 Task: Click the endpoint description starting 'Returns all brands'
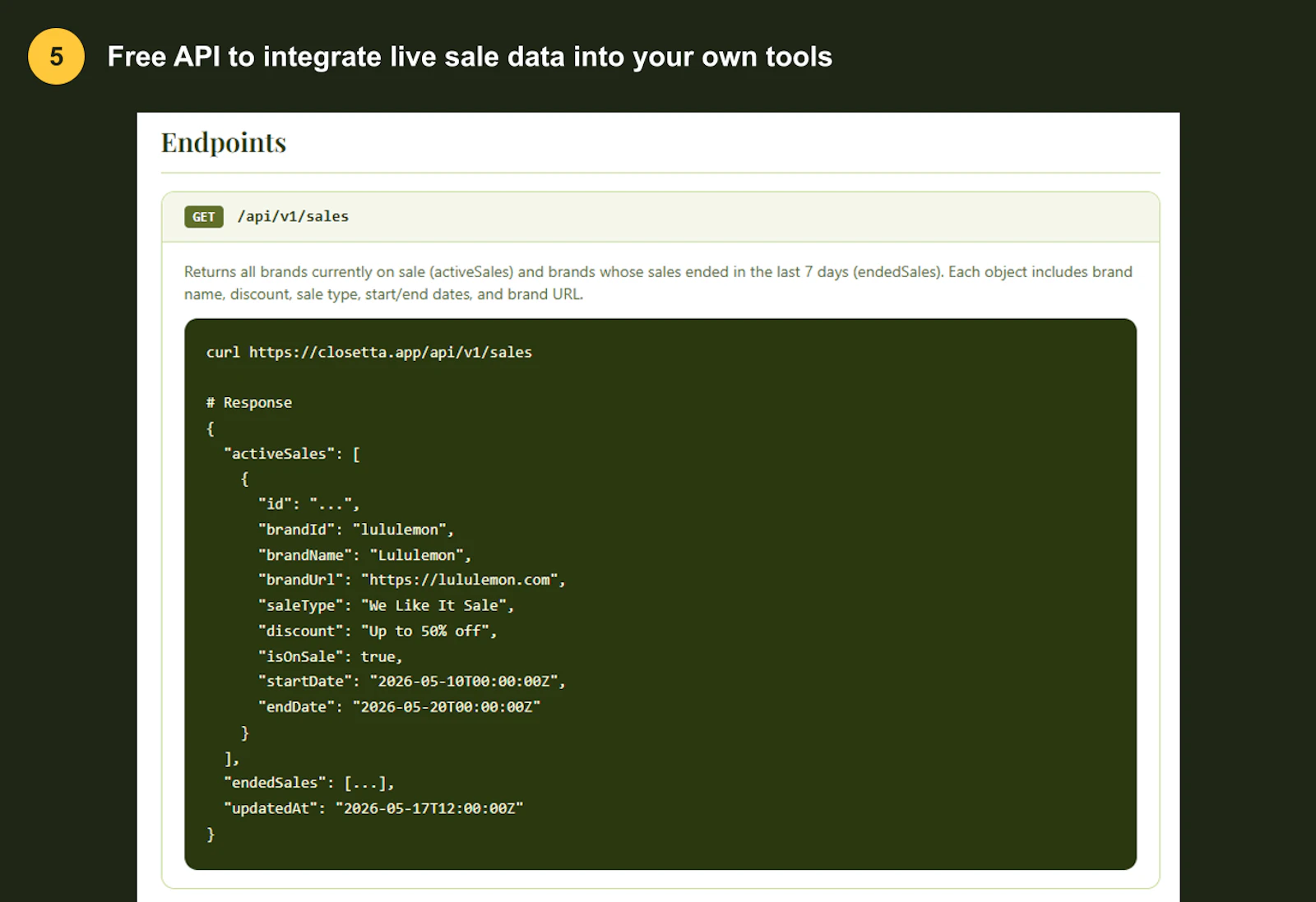[658, 283]
